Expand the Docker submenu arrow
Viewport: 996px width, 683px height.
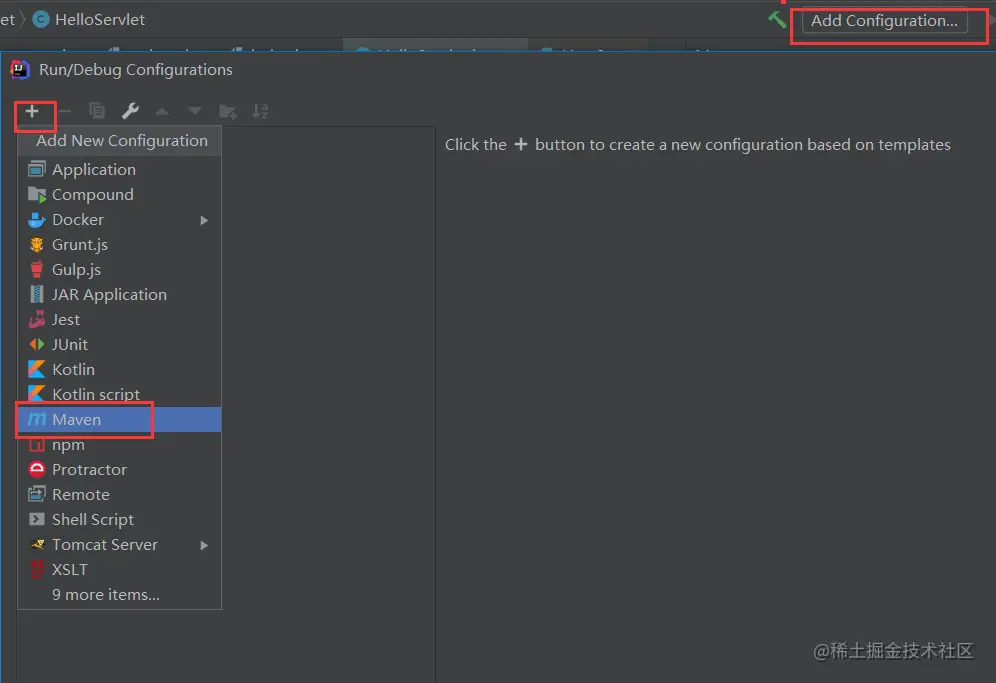point(204,220)
